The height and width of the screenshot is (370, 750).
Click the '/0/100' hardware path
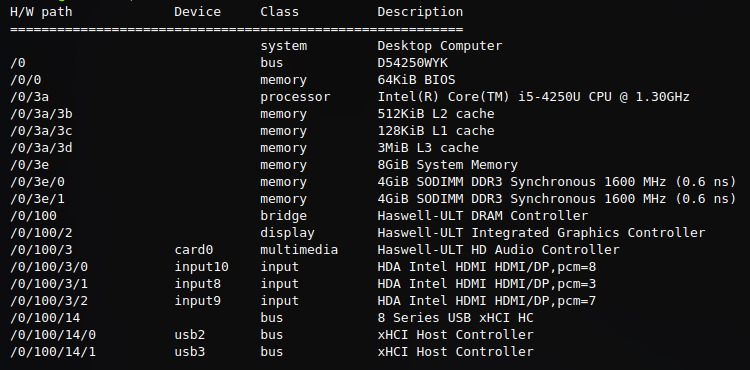point(33,216)
